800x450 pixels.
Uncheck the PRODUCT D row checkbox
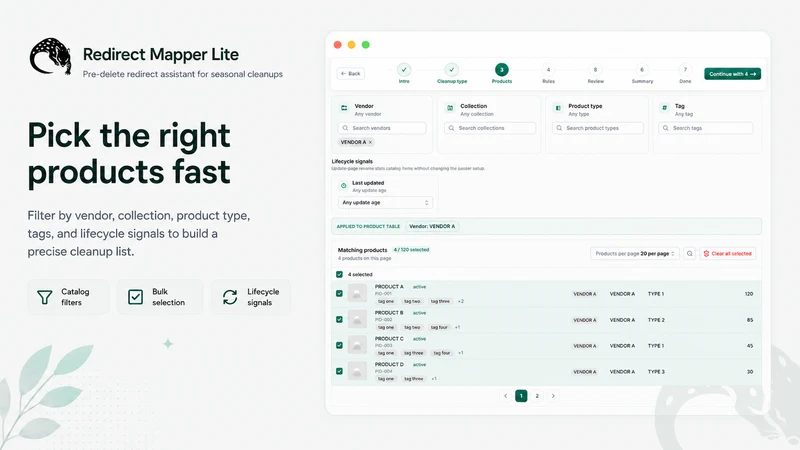339,371
